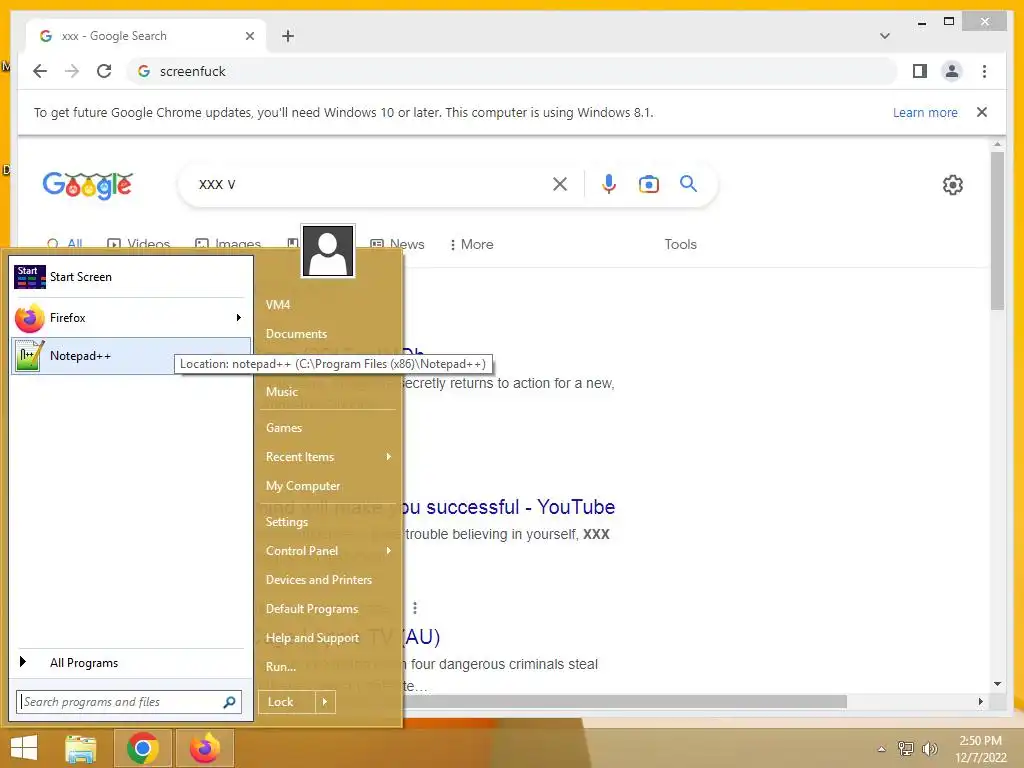Launch Firefox from the Start menu
Screen dimensions: 1024x768
(121, 318)
